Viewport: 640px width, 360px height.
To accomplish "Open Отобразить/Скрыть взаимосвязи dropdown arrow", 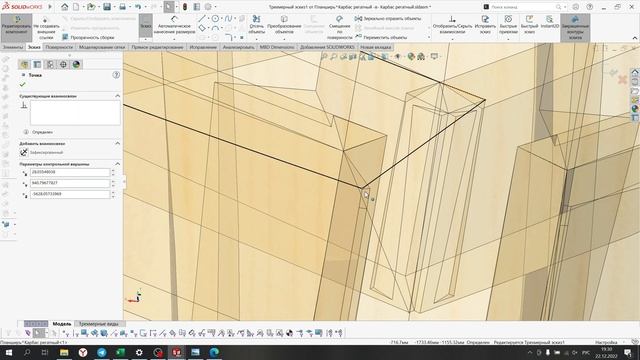I will click(452, 39).
